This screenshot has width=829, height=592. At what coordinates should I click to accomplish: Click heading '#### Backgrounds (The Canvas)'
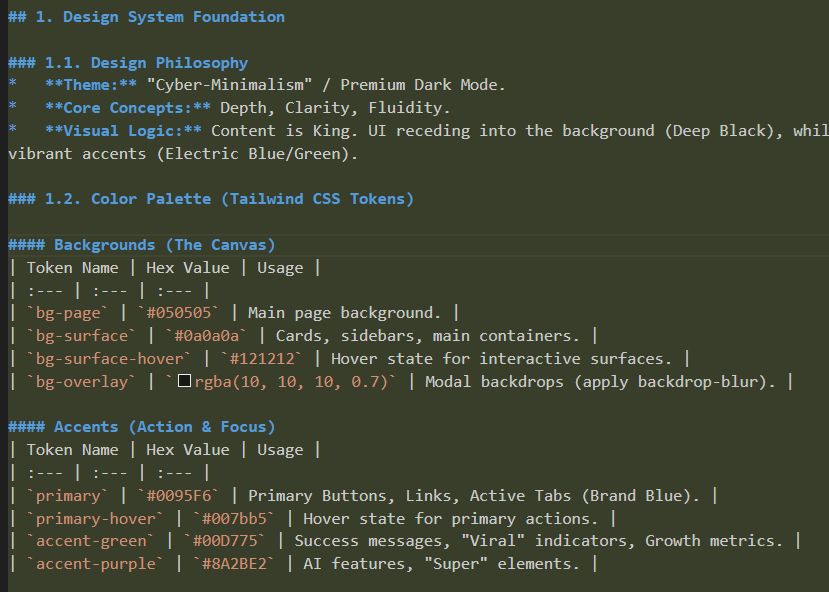pos(142,245)
